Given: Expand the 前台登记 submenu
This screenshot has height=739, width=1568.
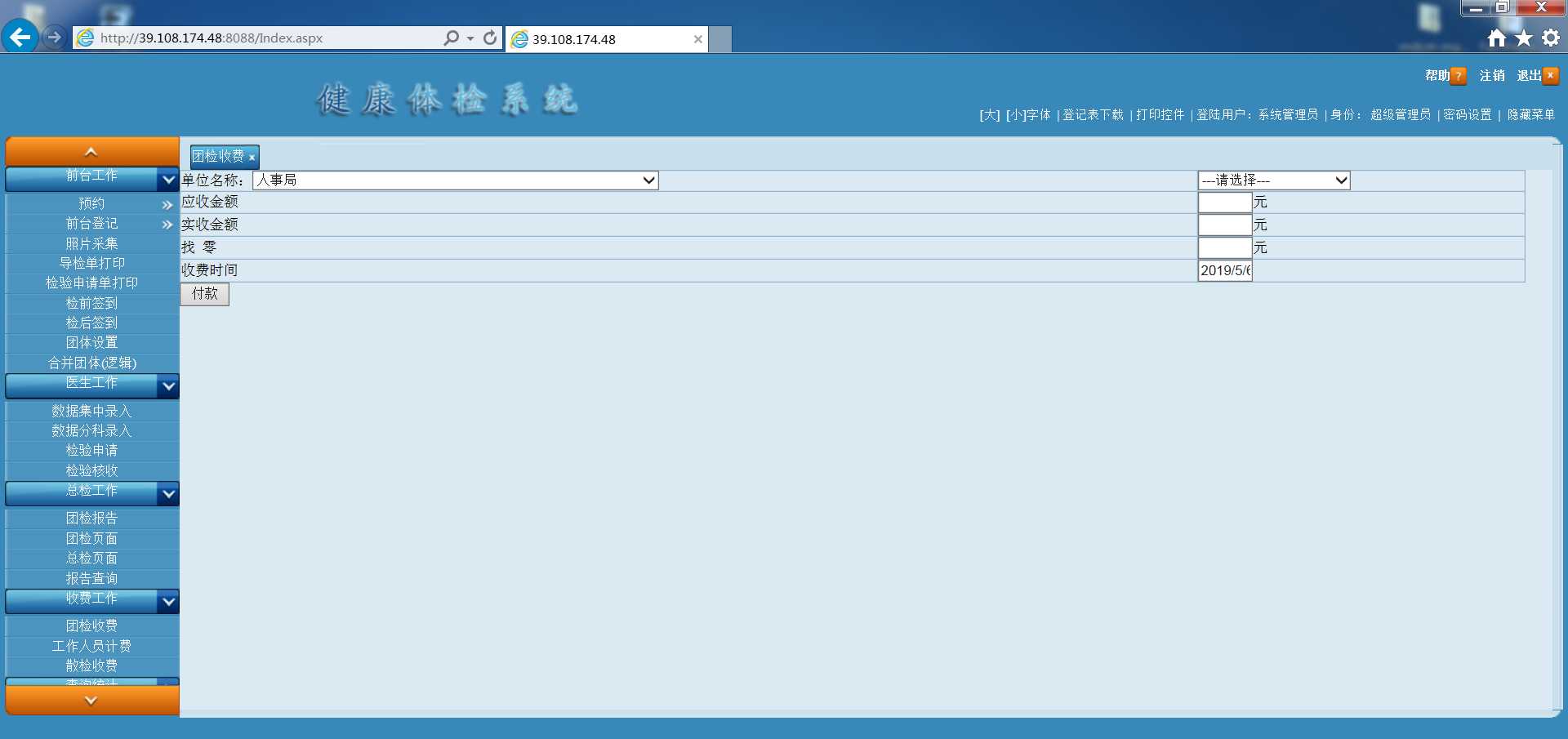Looking at the screenshot, I should click(x=167, y=225).
